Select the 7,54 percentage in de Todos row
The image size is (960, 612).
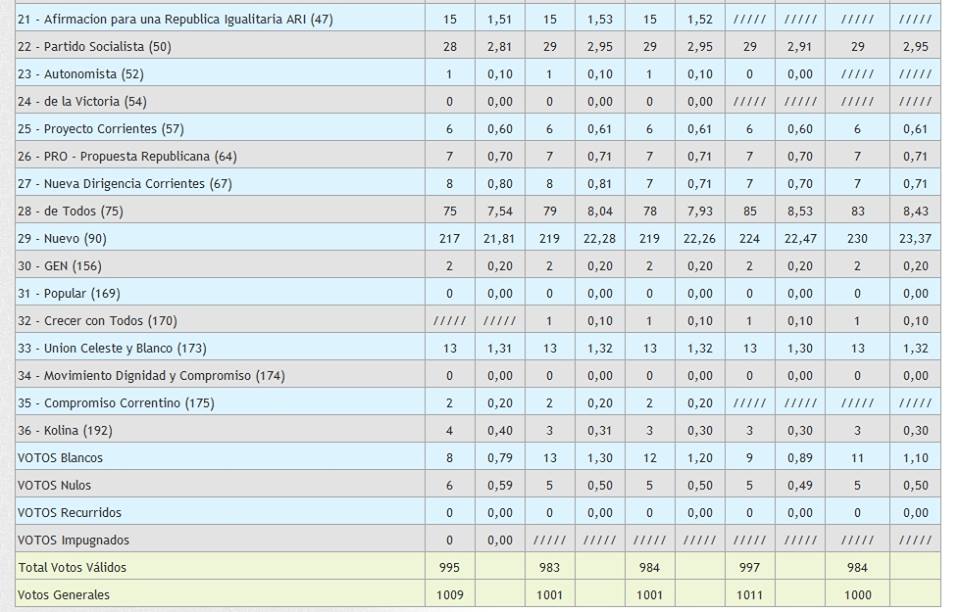pyautogui.click(x=500, y=211)
